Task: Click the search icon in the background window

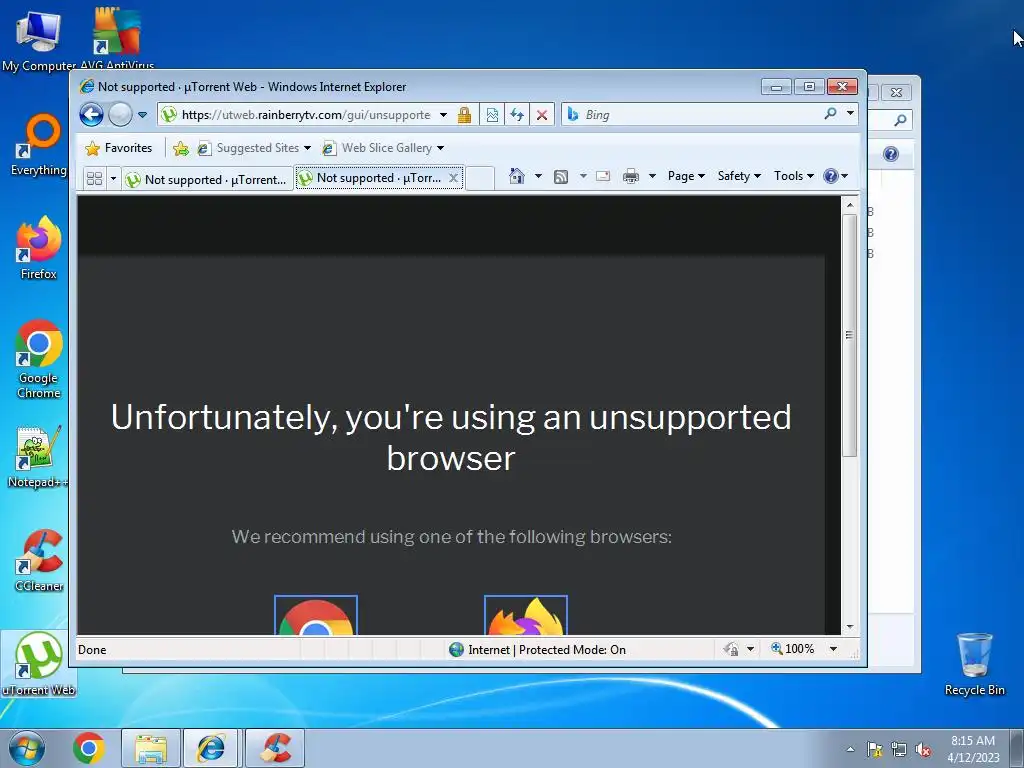Action: (x=900, y=120)
